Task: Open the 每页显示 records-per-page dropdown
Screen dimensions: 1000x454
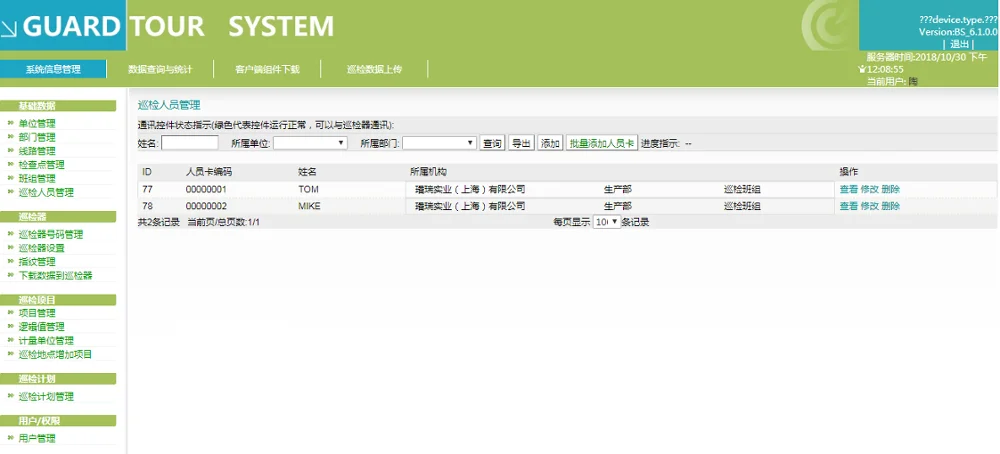Action: point(607,222)
